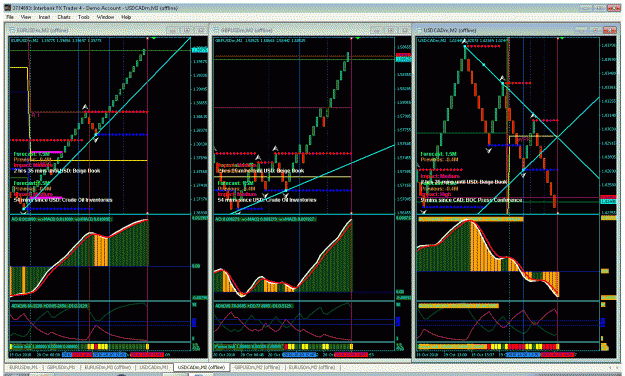Maximize the GBPUSDm,M2 chart window
625x376 pixels.
390,30
